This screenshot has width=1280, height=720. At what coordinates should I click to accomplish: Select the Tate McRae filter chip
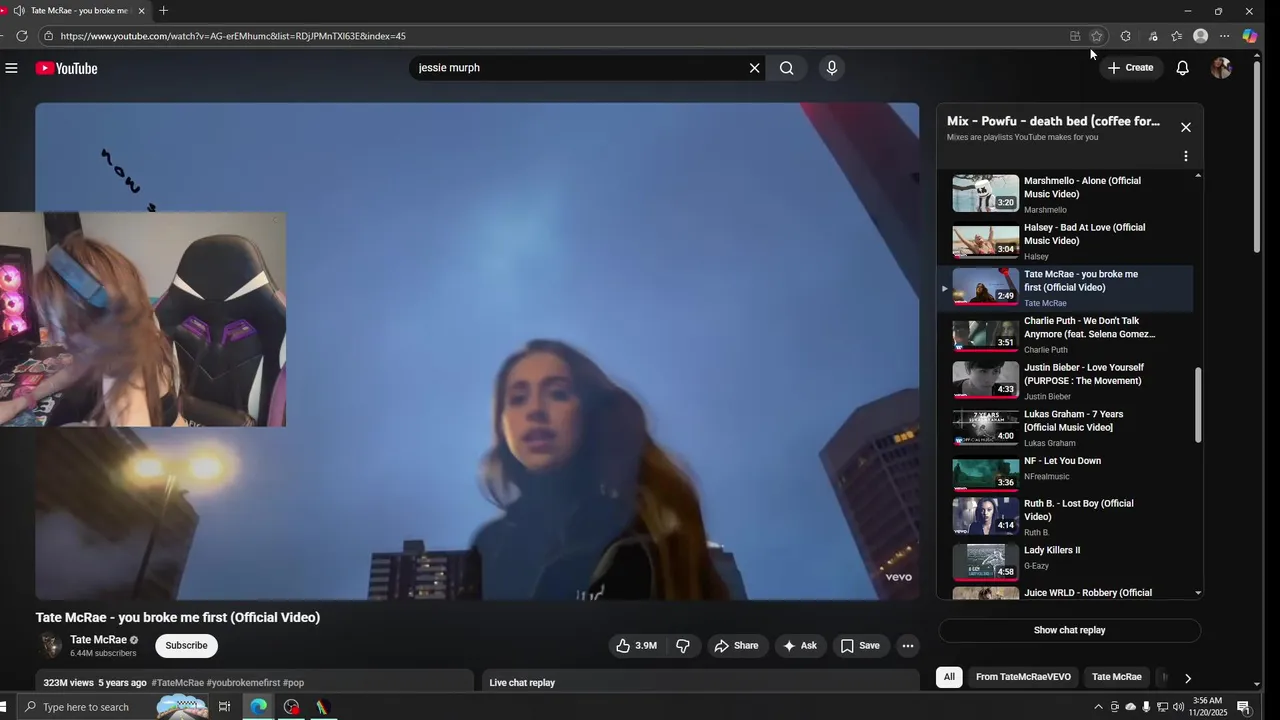click(1116, 677)
